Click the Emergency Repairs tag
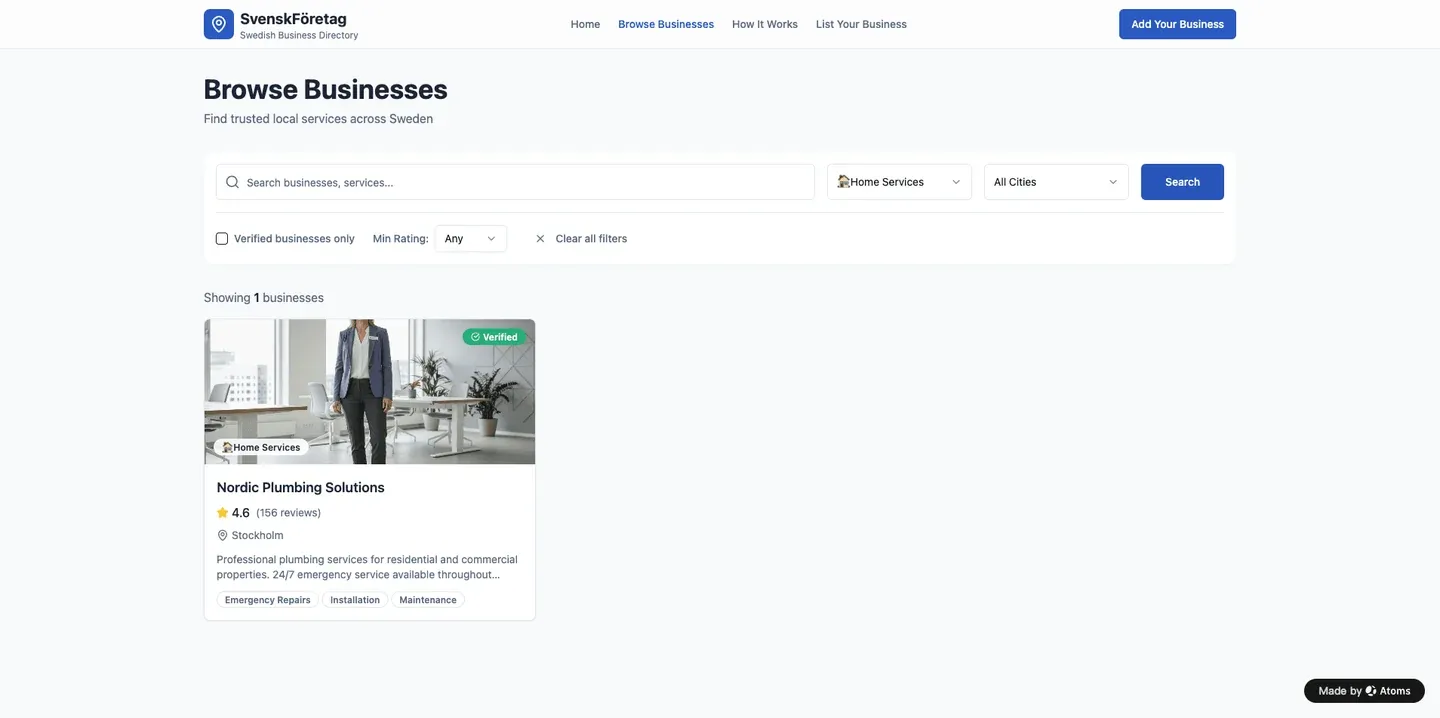 point(267,600)
